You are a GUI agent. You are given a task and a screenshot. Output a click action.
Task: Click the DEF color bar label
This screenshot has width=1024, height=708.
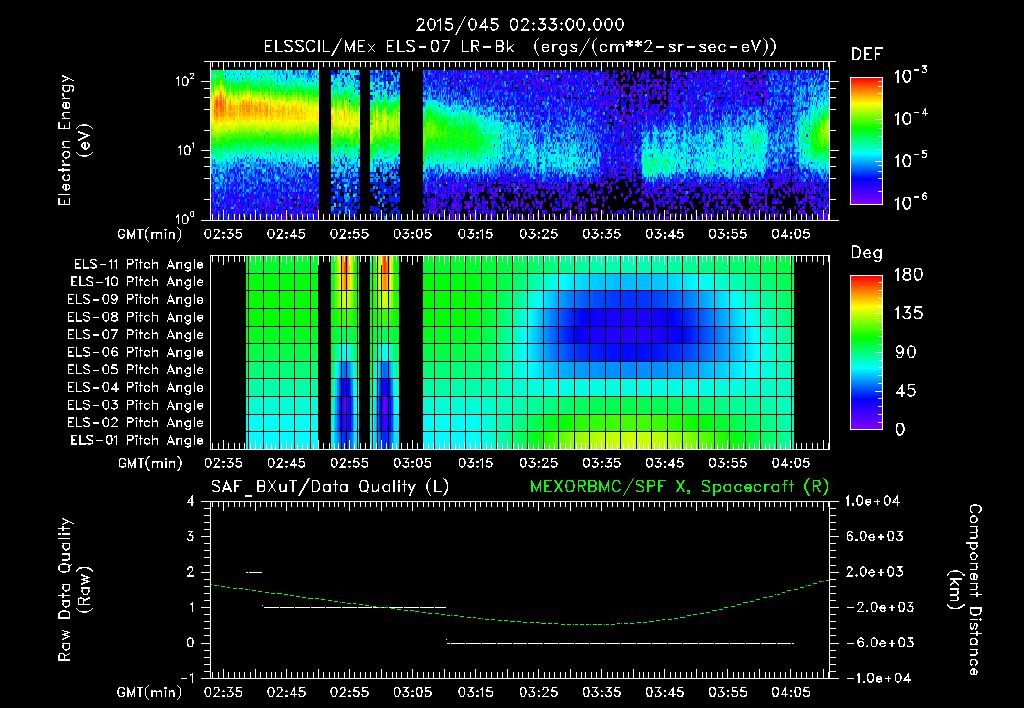click(866, 55)
